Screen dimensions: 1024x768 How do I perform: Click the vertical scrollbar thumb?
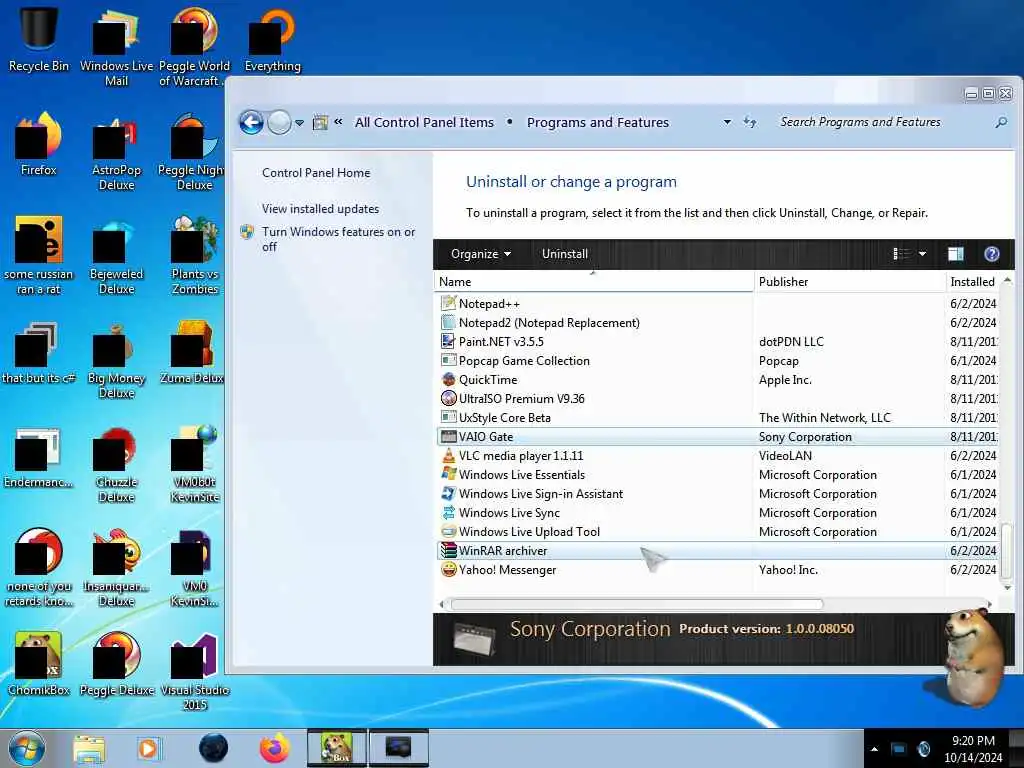(x=1007, y=550)
